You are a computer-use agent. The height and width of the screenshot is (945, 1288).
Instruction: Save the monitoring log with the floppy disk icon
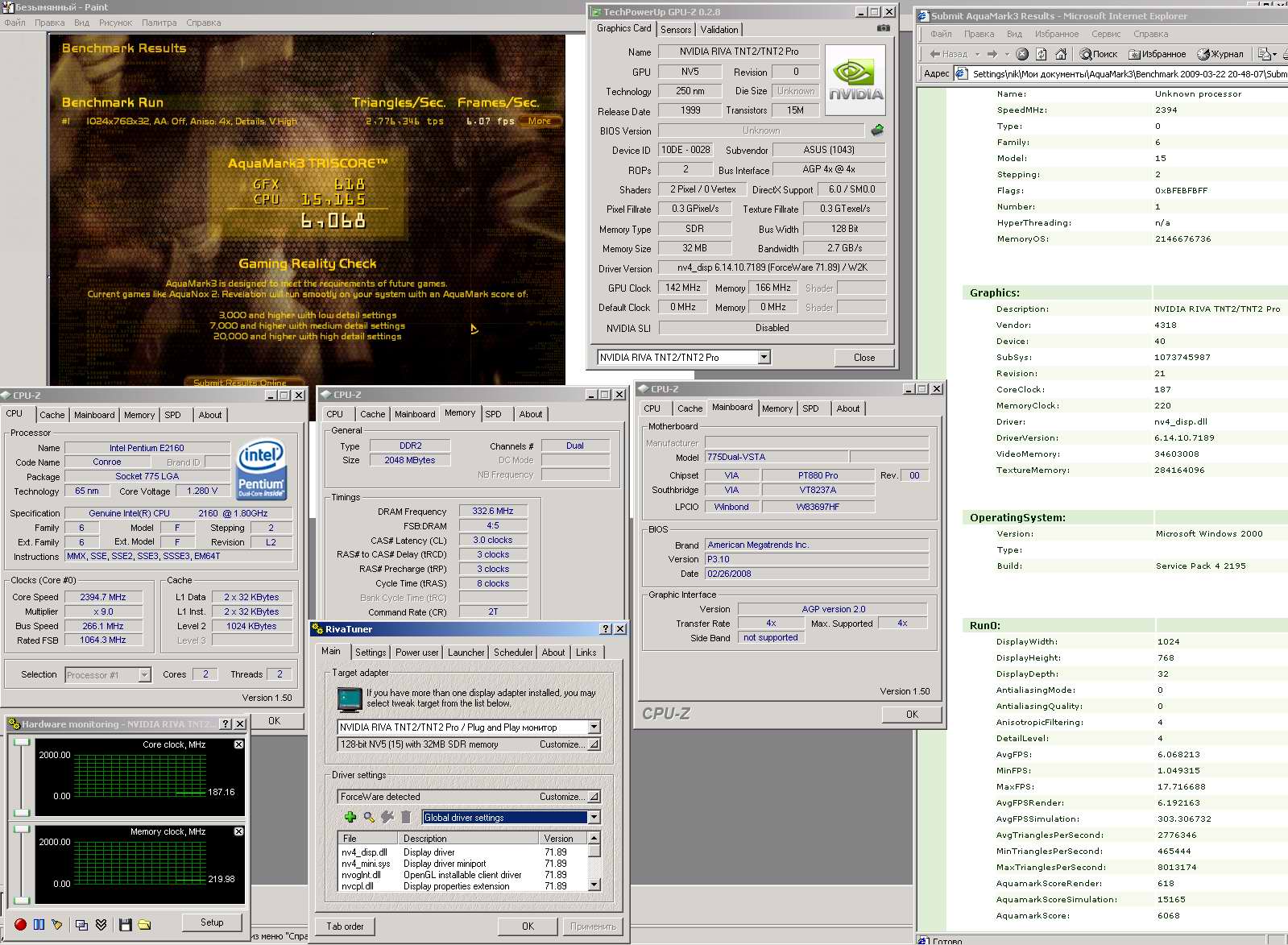point(125,924)
